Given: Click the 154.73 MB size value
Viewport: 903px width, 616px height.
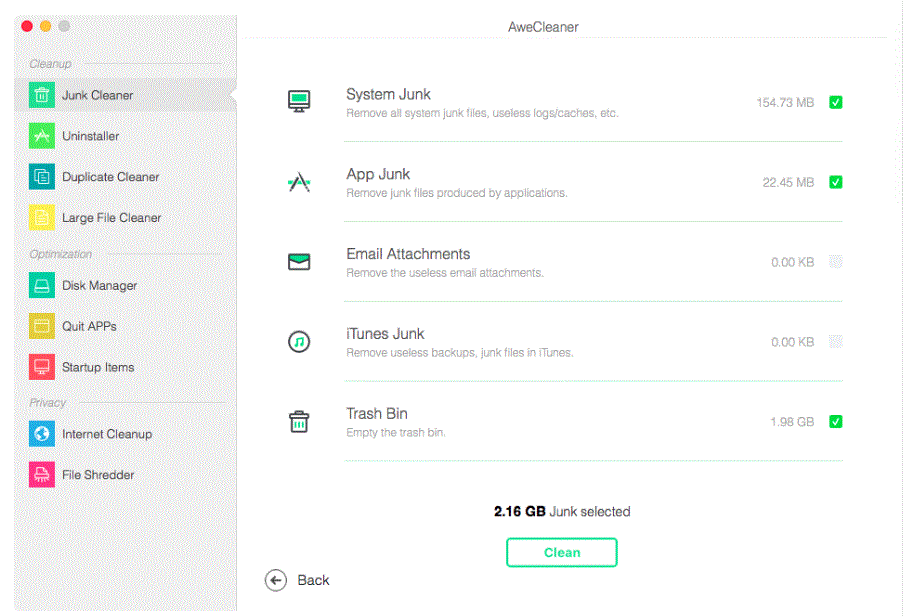Looking at the screenshot, I should tap(785, 103).
